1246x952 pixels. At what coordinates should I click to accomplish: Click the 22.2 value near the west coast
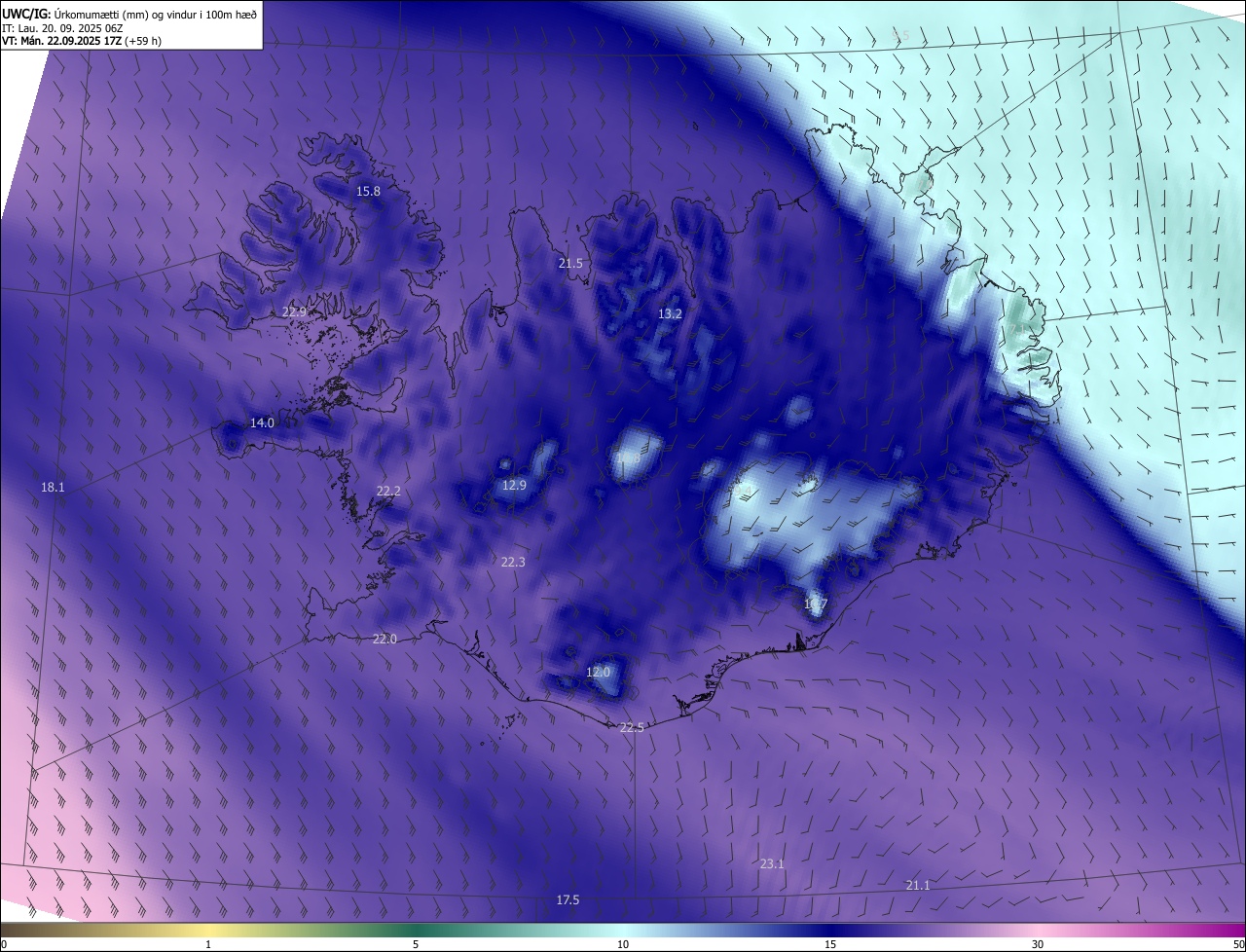(x=388, y=492)
